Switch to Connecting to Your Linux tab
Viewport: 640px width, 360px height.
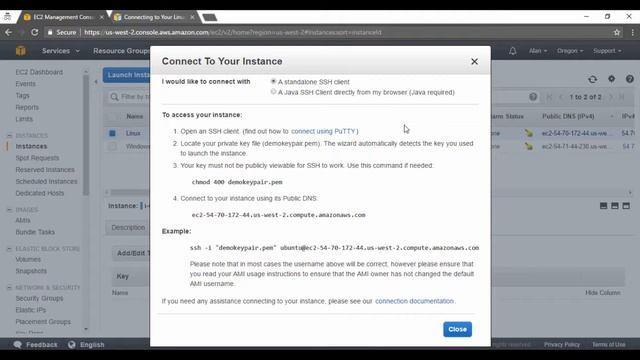point(154,17)
